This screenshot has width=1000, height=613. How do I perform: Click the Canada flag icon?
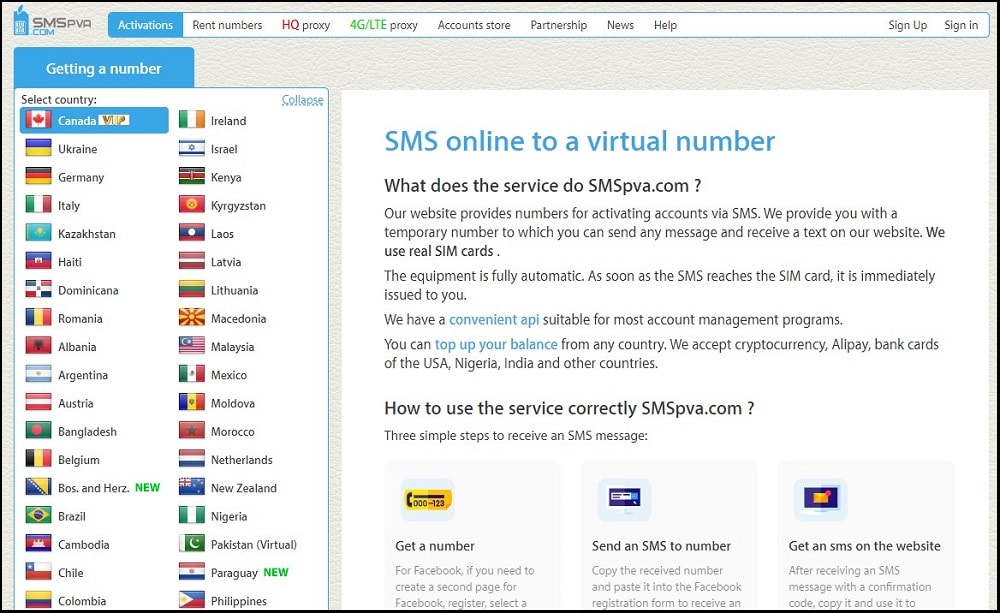point(38,120)
